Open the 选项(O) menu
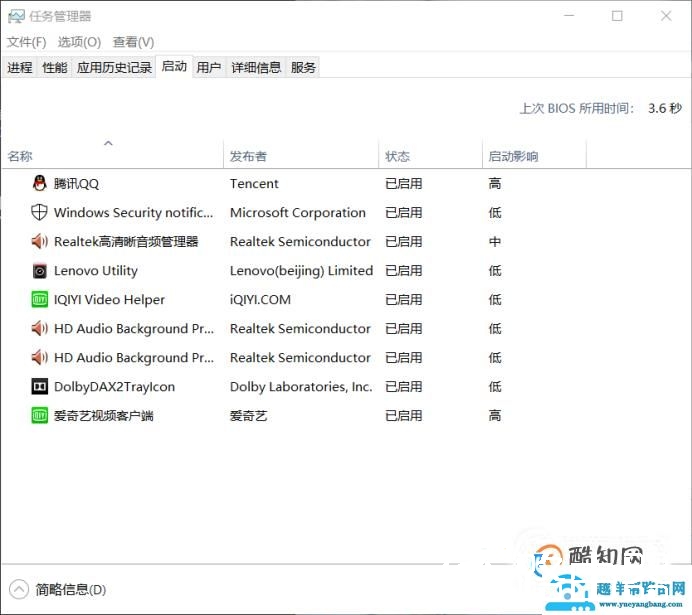 pyautogui.click(x=79, y=42)
